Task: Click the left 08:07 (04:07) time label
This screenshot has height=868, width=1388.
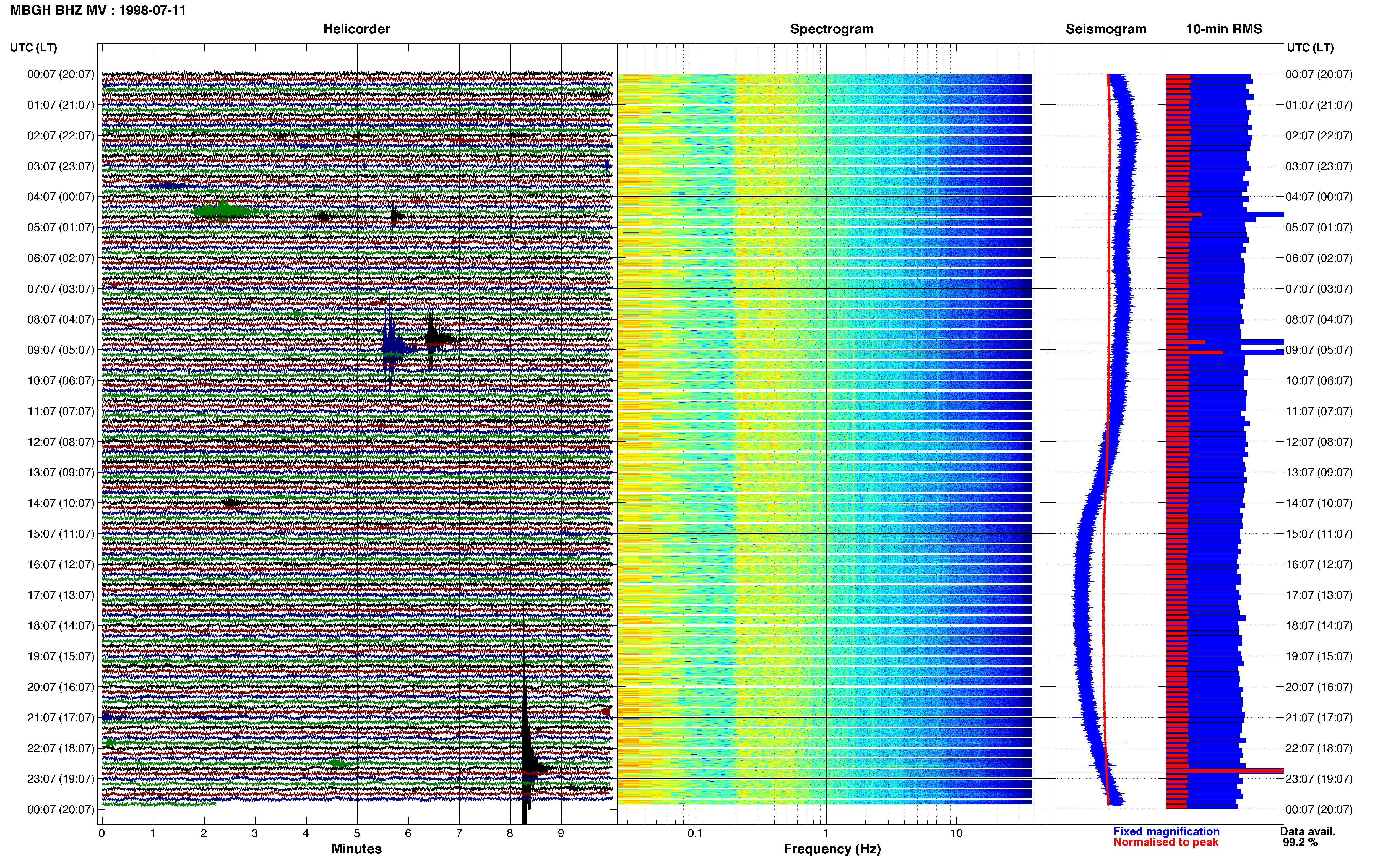Action: pyautogui.click(x=61, y=319)
